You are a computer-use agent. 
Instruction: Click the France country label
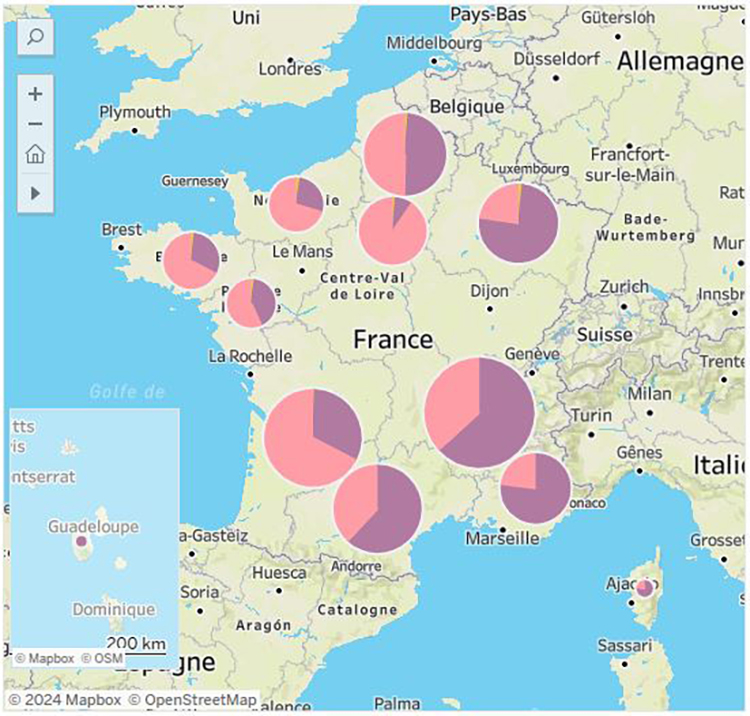tap(393, 340)
